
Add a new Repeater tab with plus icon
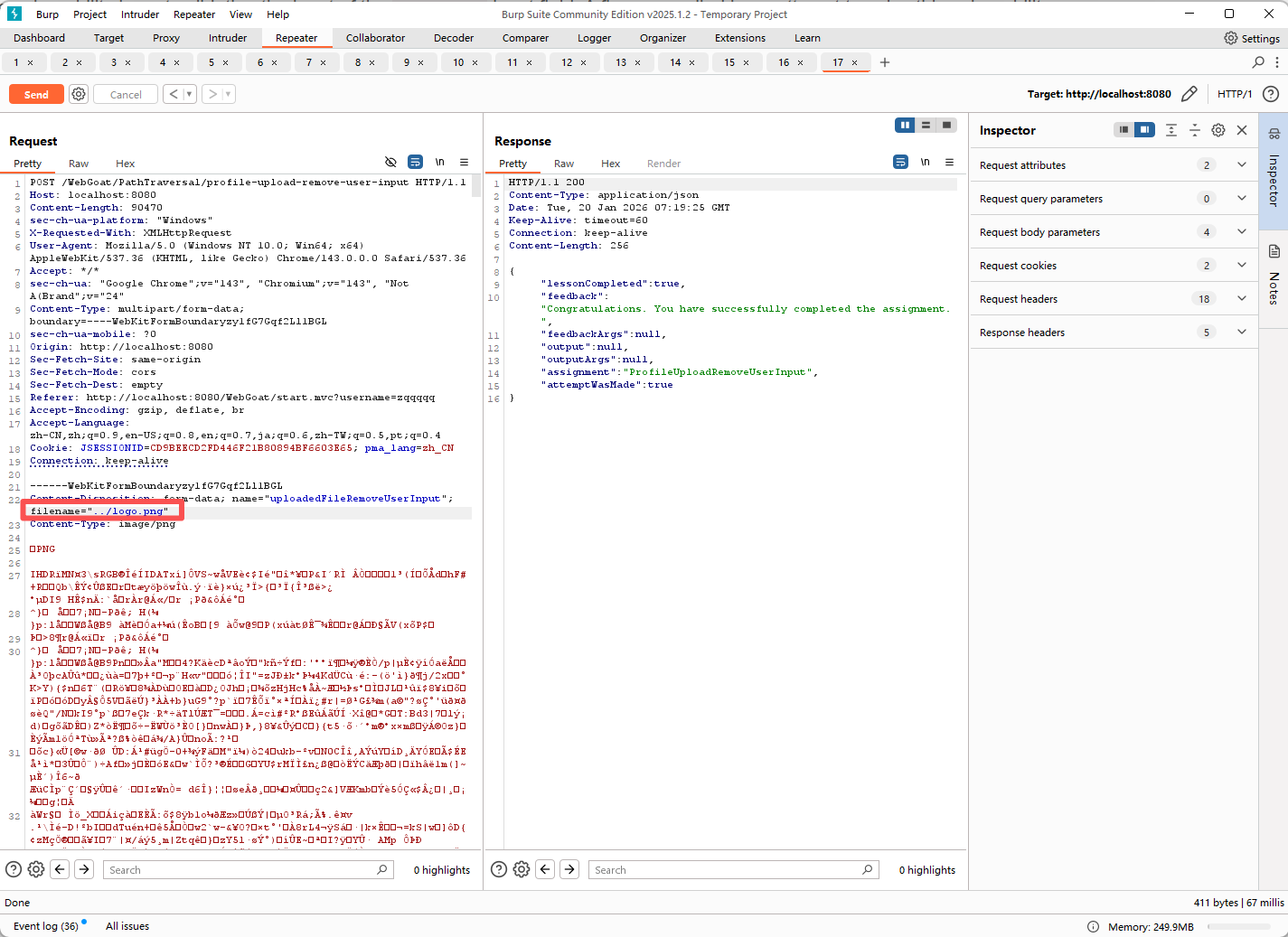(885, 62)
